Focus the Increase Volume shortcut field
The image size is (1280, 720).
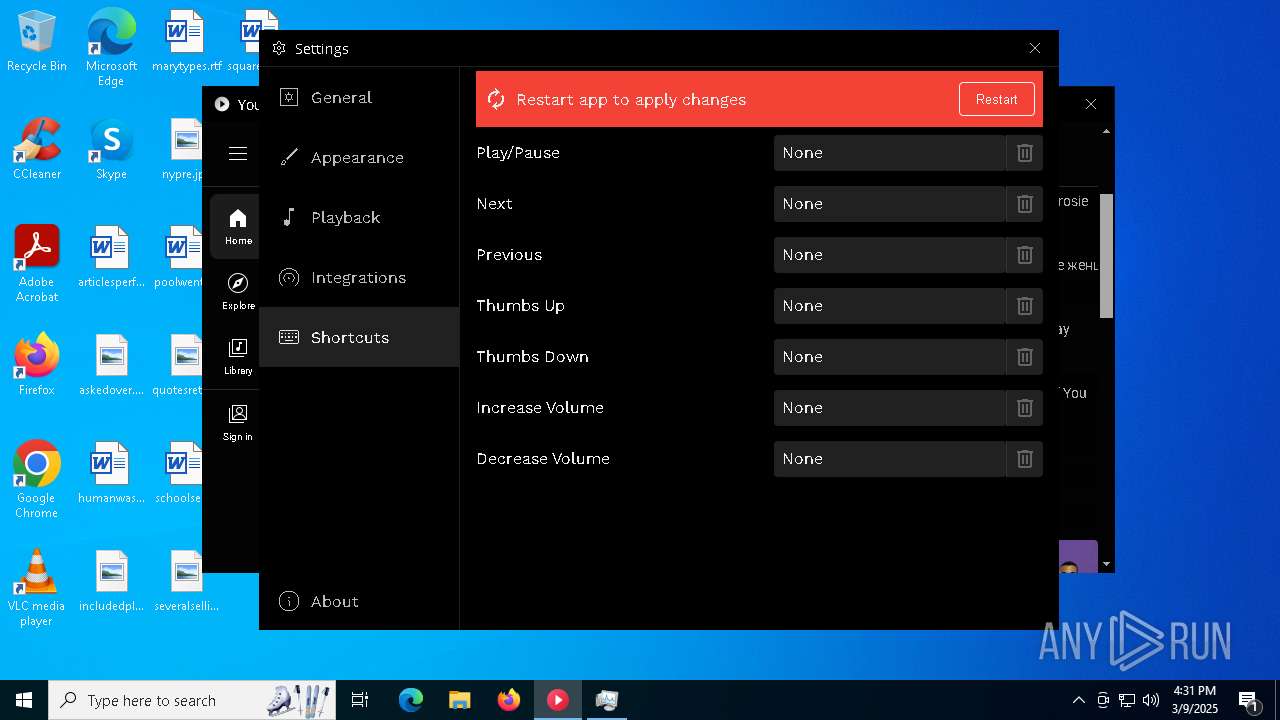(x=889, y=408)
